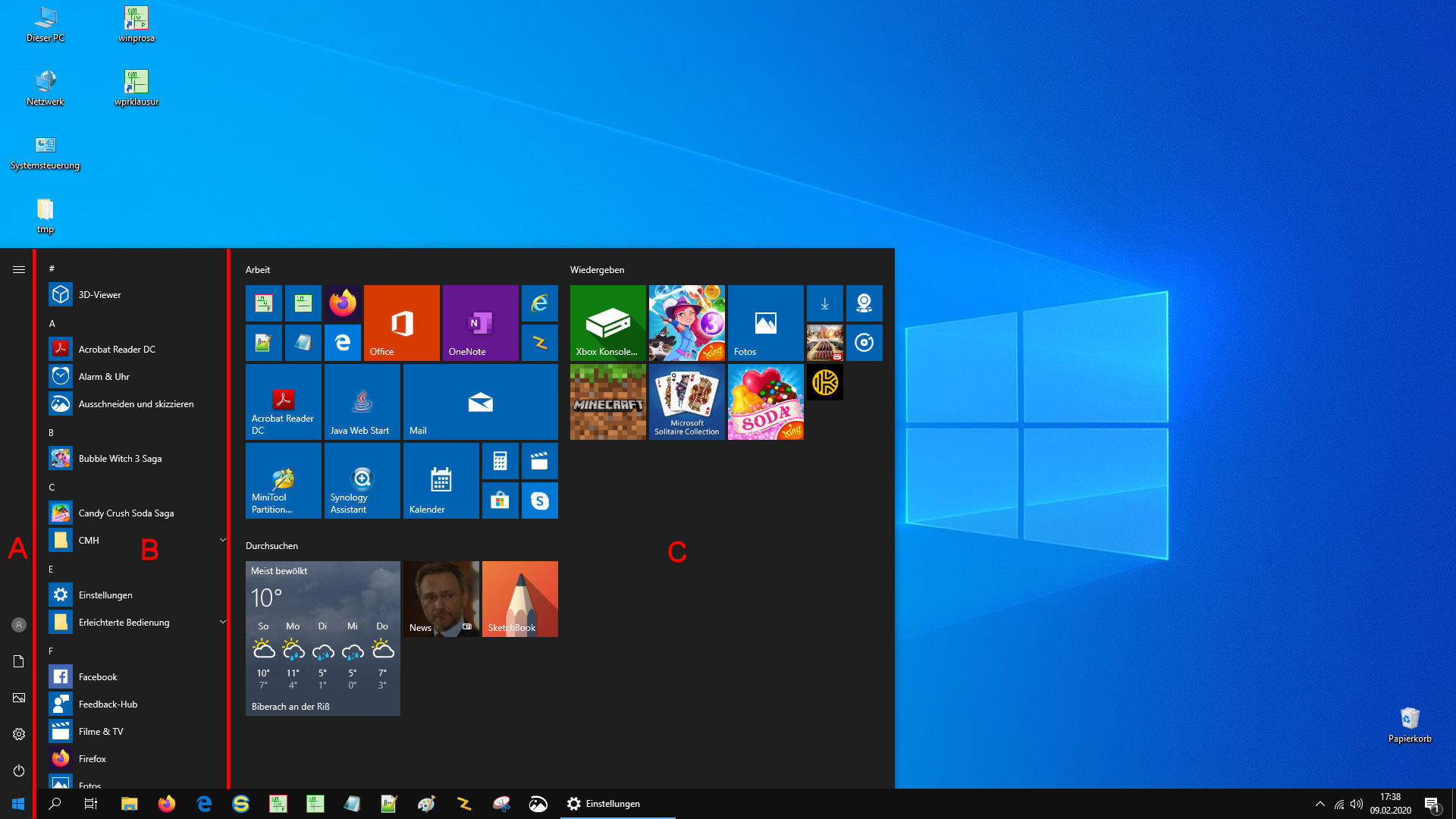The height and width of the screenshot is (819, 1456).
Task: Click the power icon in Start sidebar
Action: 19,770
